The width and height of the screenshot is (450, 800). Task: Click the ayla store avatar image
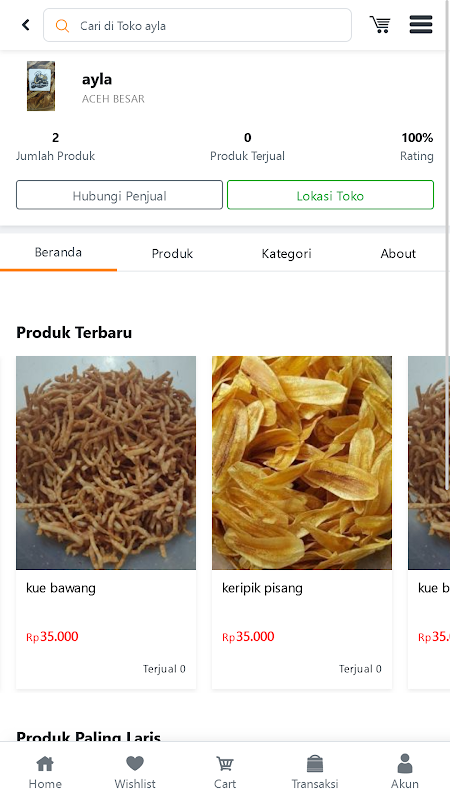(41, 86)
